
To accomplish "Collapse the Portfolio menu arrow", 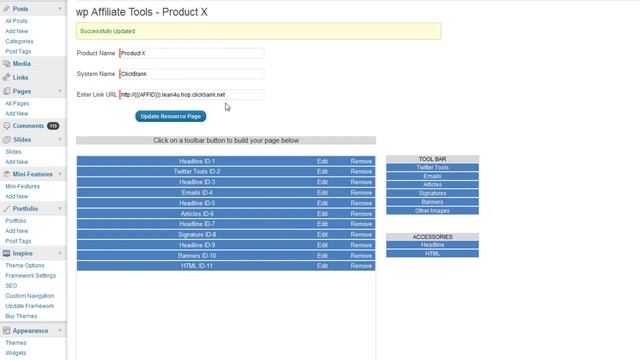I will [60, 209].
